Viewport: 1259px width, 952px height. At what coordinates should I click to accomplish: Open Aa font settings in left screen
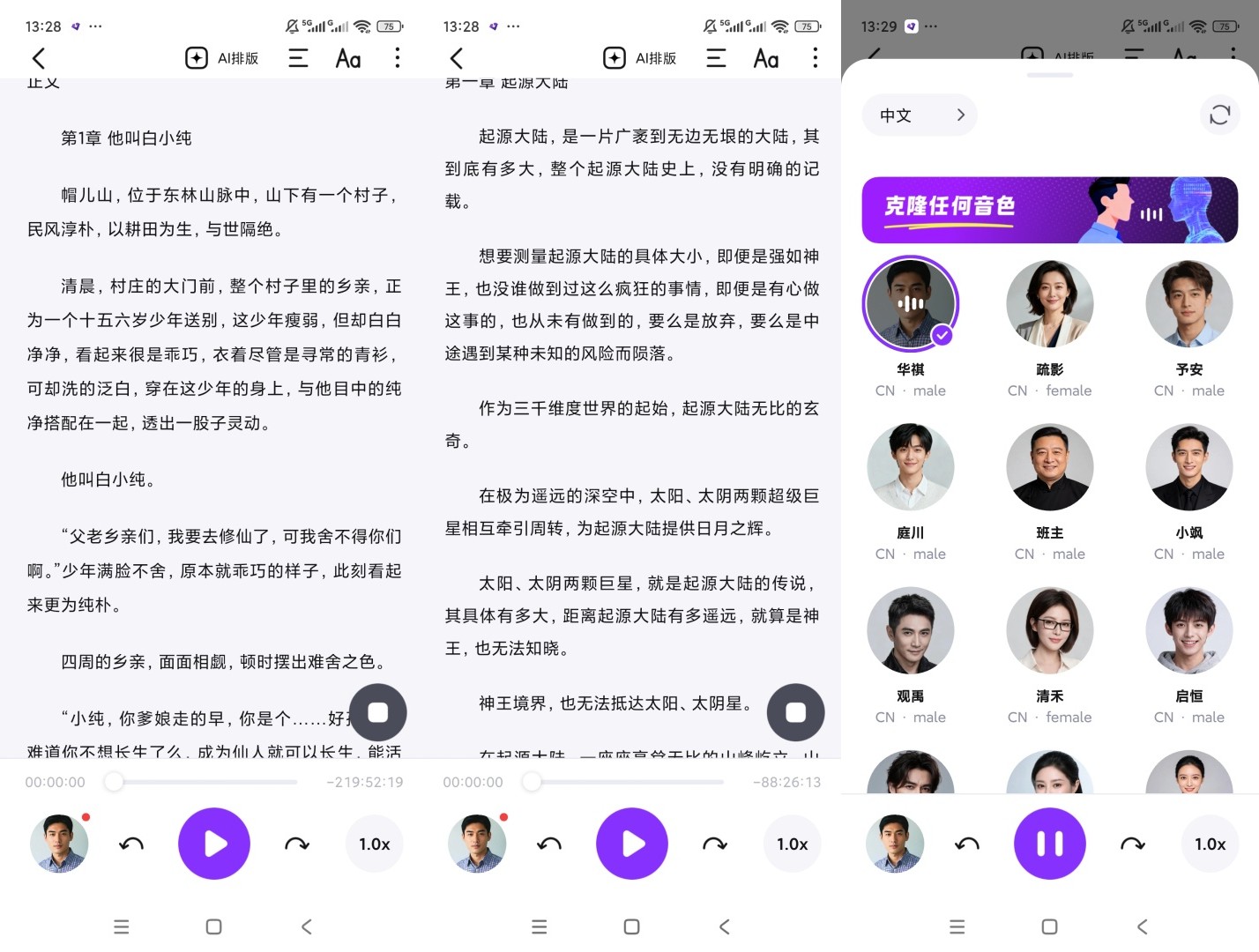tap(348, 59)
